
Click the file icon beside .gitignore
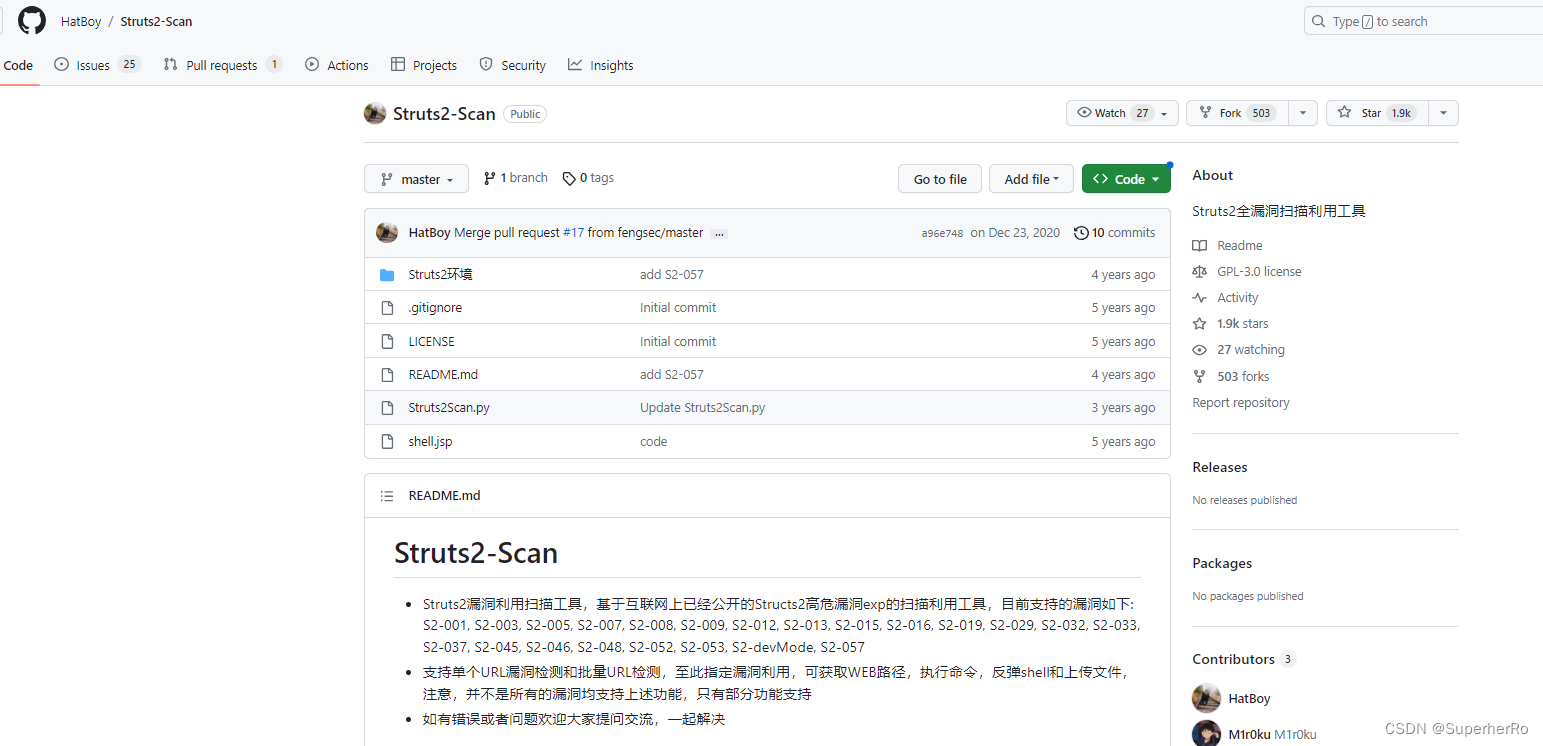(x=387, y=308)
